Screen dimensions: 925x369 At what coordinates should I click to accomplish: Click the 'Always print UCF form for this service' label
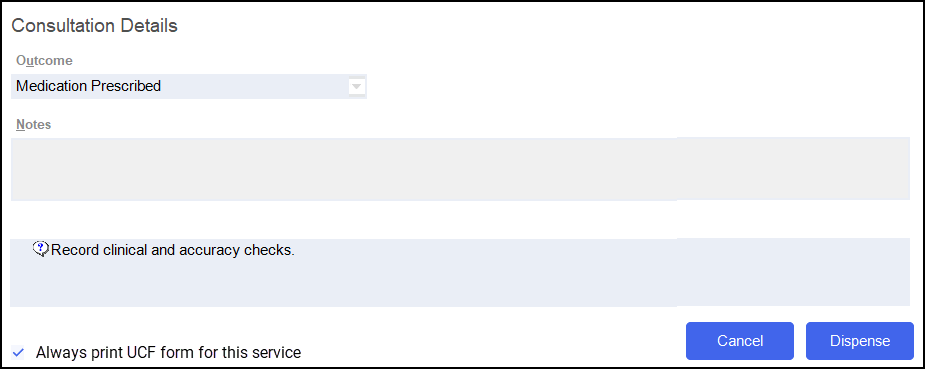coord(168,352)
